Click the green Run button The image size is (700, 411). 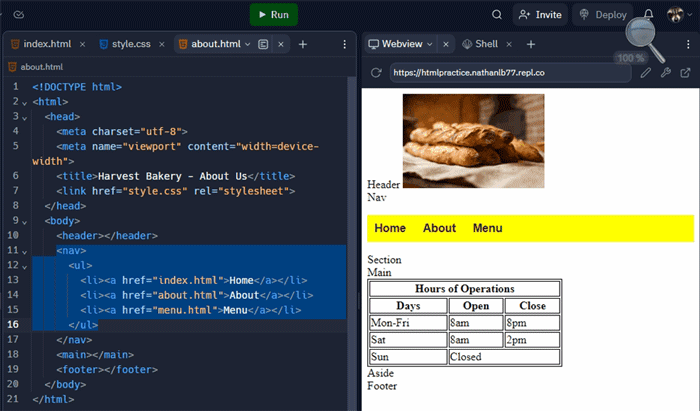point(274,15)
